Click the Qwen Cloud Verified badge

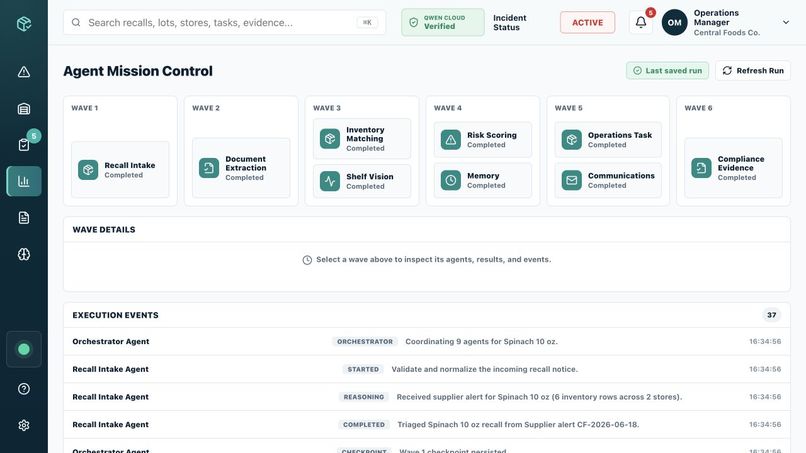[443, 22]
